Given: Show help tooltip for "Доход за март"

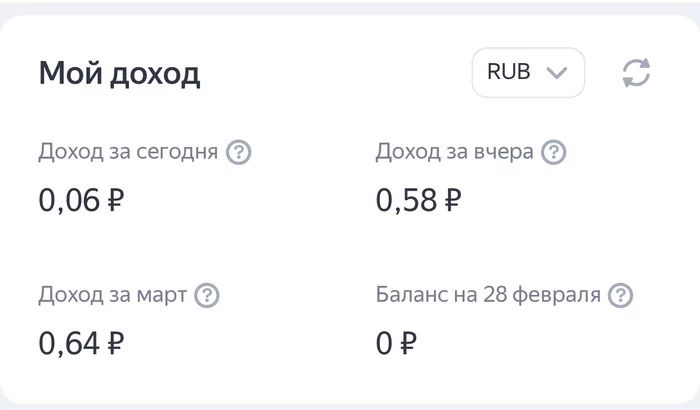Looking at the screenshot, I should (207, 296).
